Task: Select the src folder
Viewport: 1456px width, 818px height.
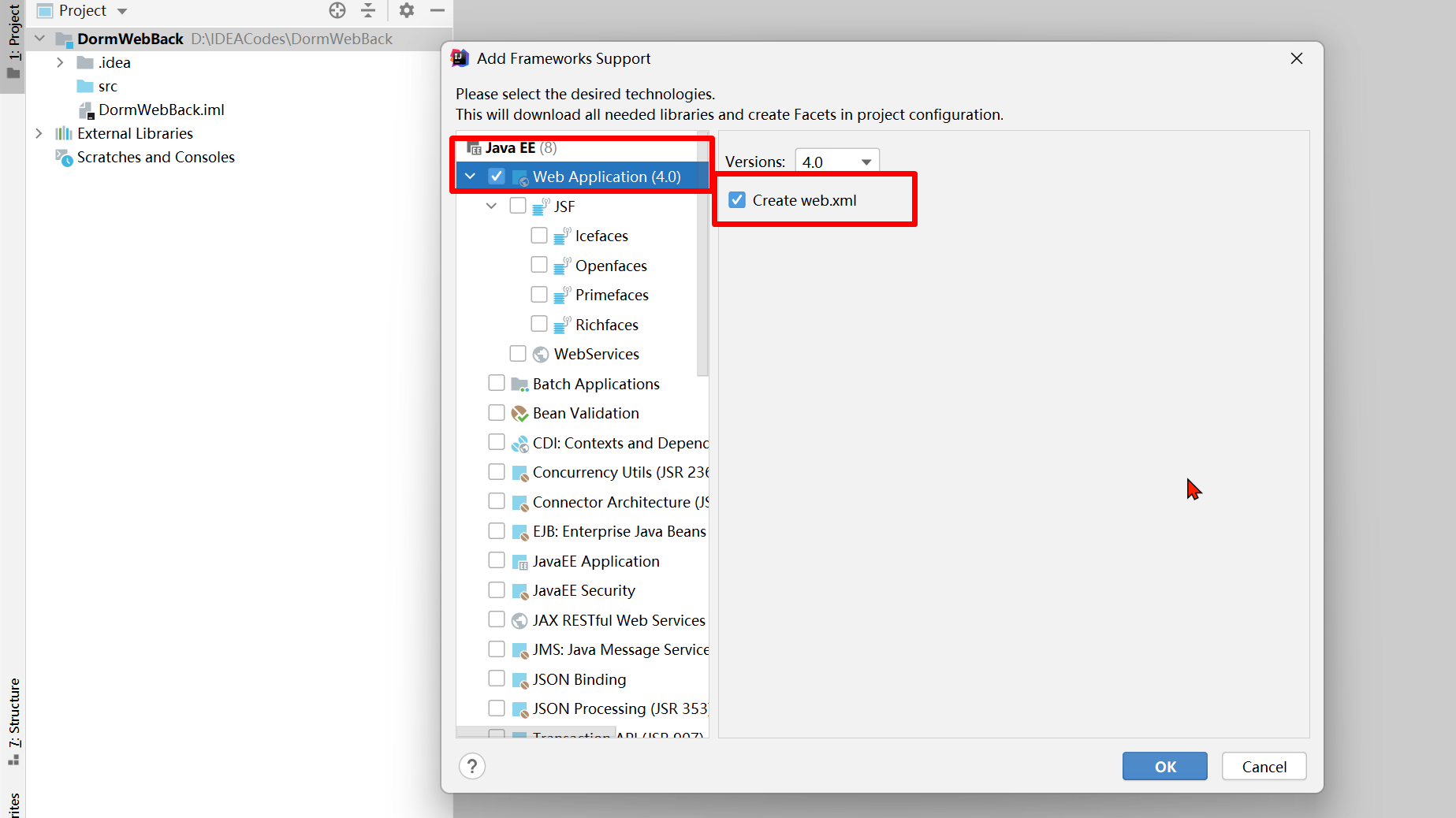Action: [108, 86]
